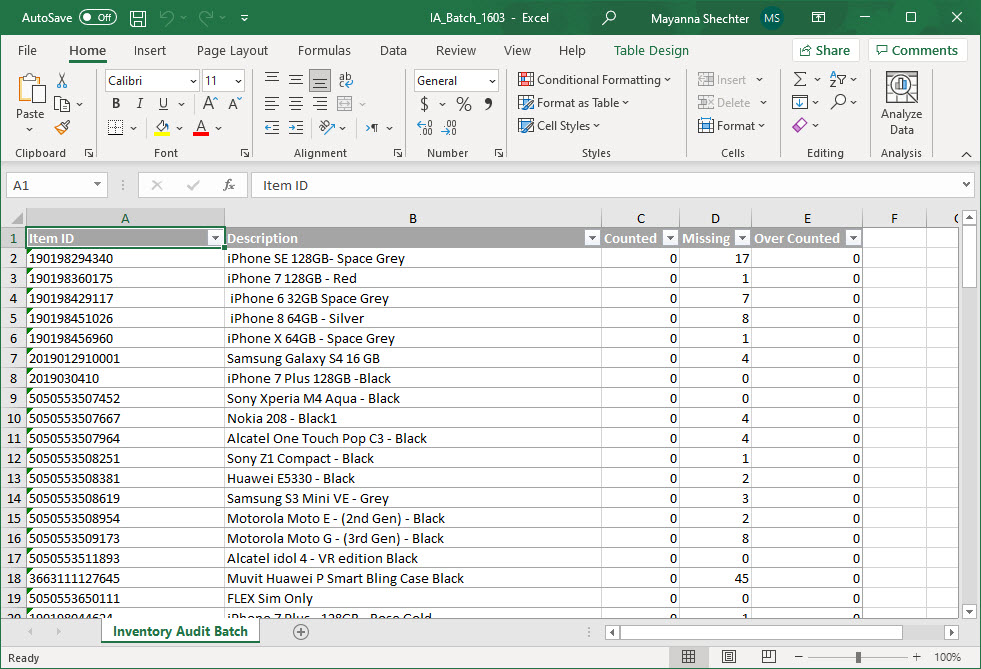981x669 pixels.
Task: Open the font name Calibri dropdown
Action: pyautogui.click(x=193, y=81)
